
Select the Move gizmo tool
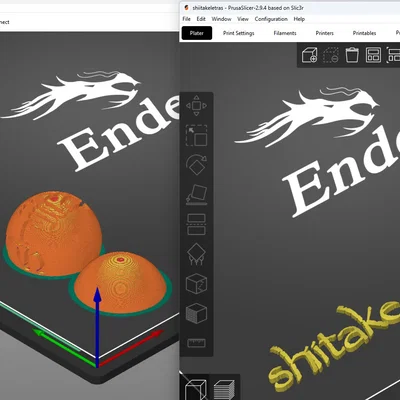(x=196, y=106)
